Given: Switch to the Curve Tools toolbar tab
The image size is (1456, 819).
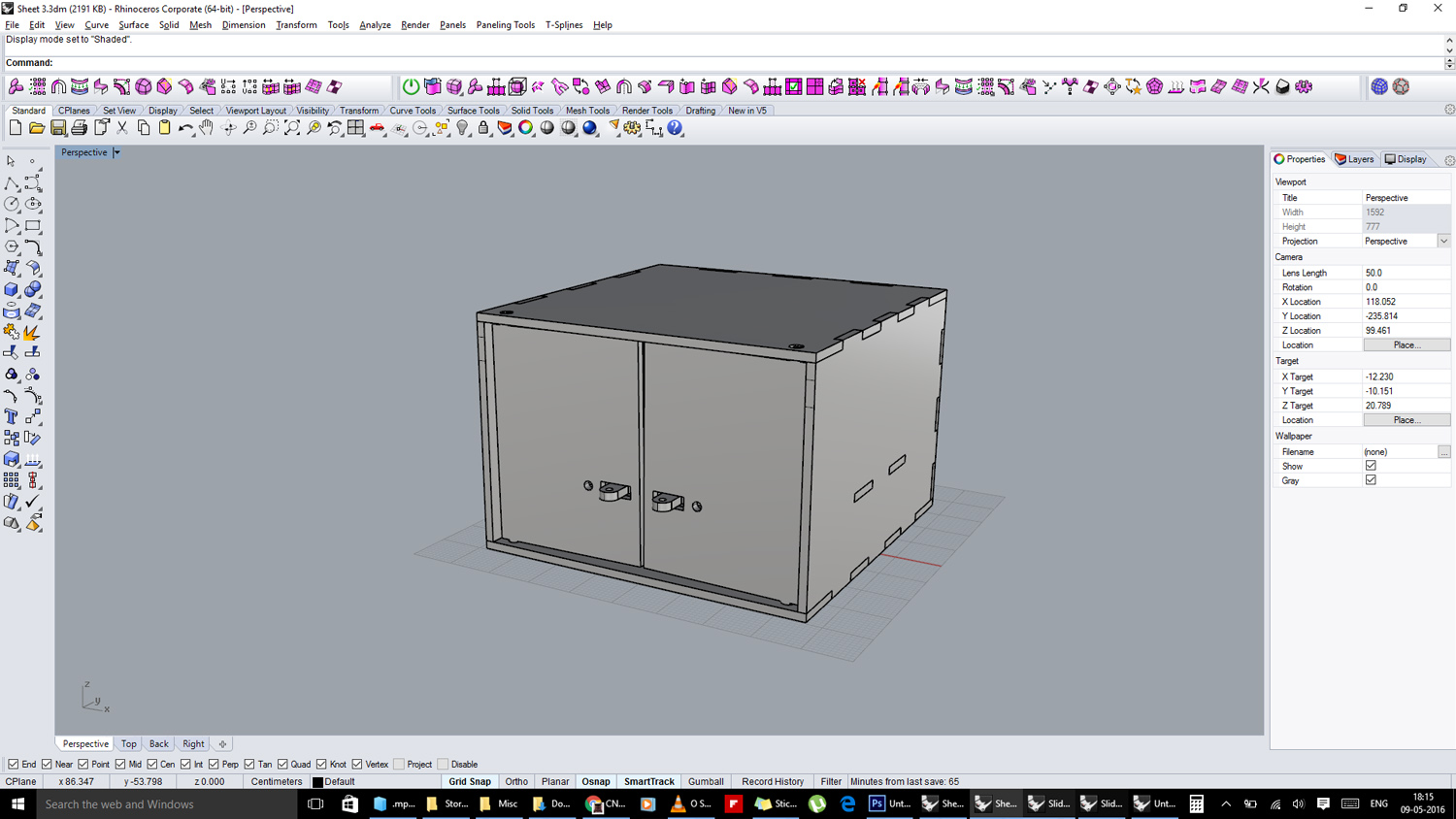Looking at the screenshot, I should pyautogui.click(x=413, y=111).
